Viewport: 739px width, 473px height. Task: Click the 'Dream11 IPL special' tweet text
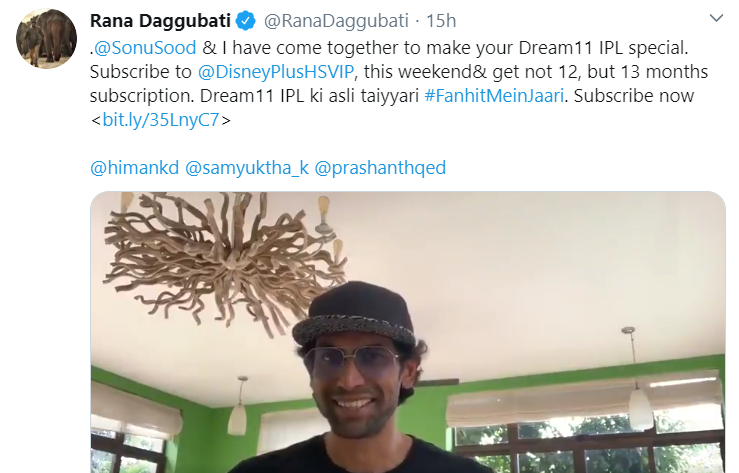[603, 48]
